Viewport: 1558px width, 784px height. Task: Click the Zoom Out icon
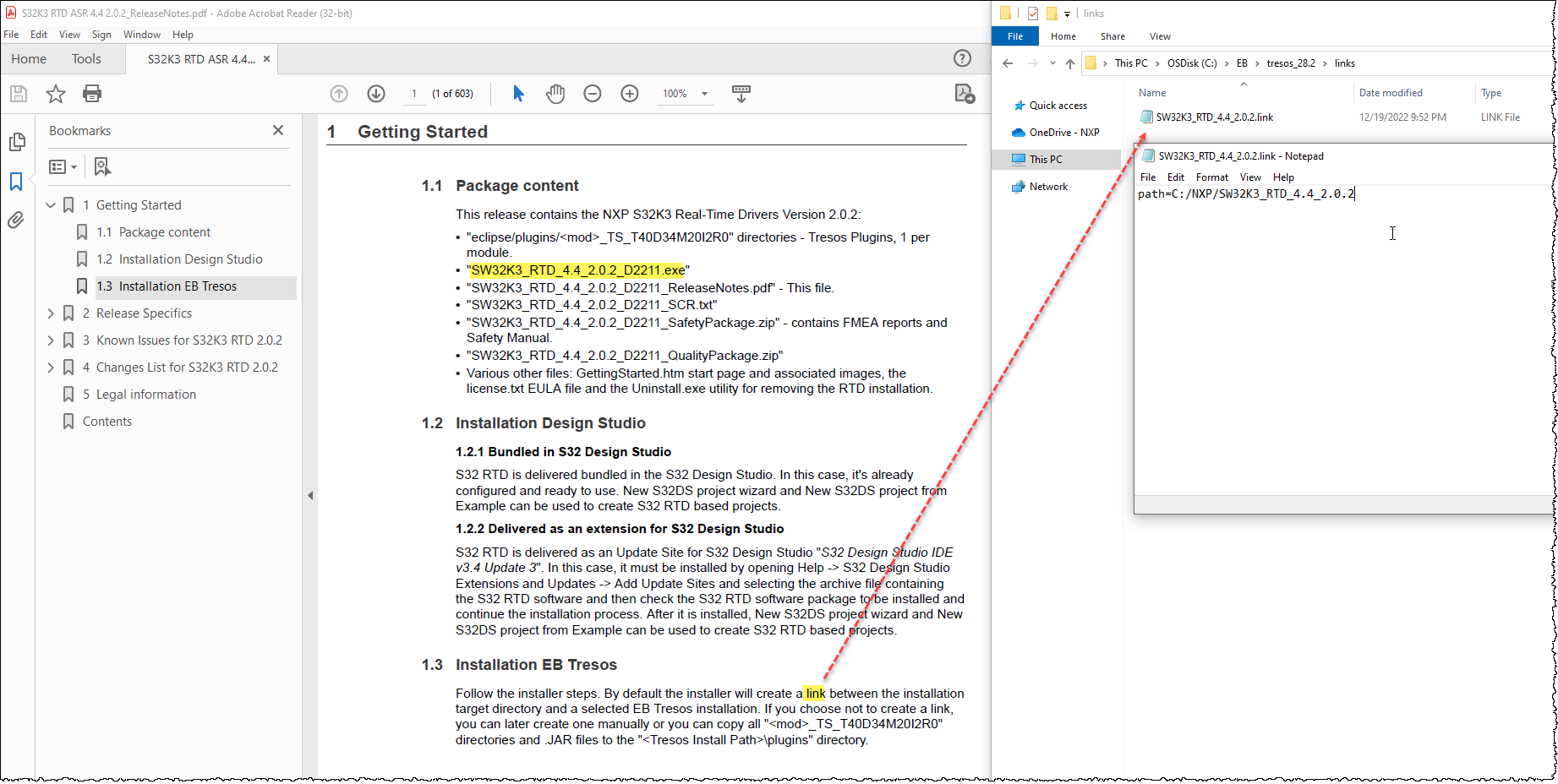tap(593, 94)
